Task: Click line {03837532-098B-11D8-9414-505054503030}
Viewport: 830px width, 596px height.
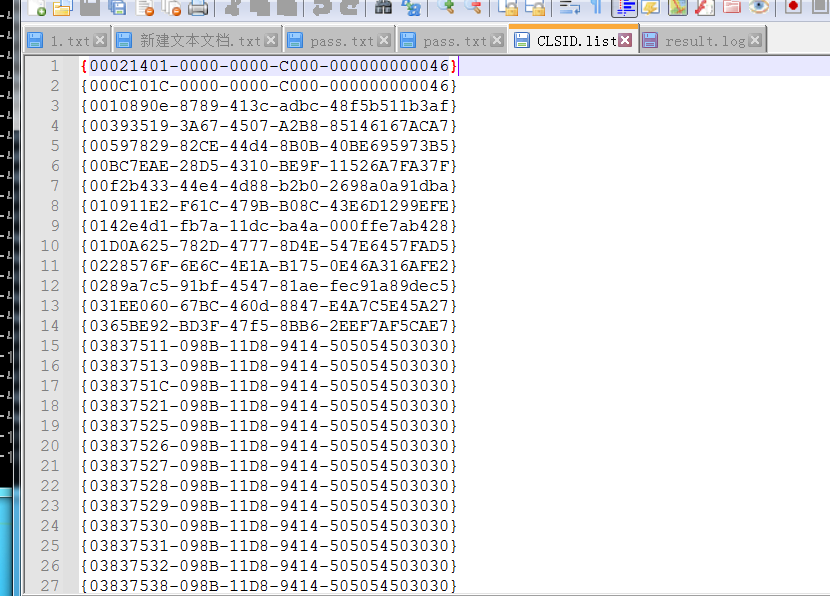Action: click(x=269, y=566)
